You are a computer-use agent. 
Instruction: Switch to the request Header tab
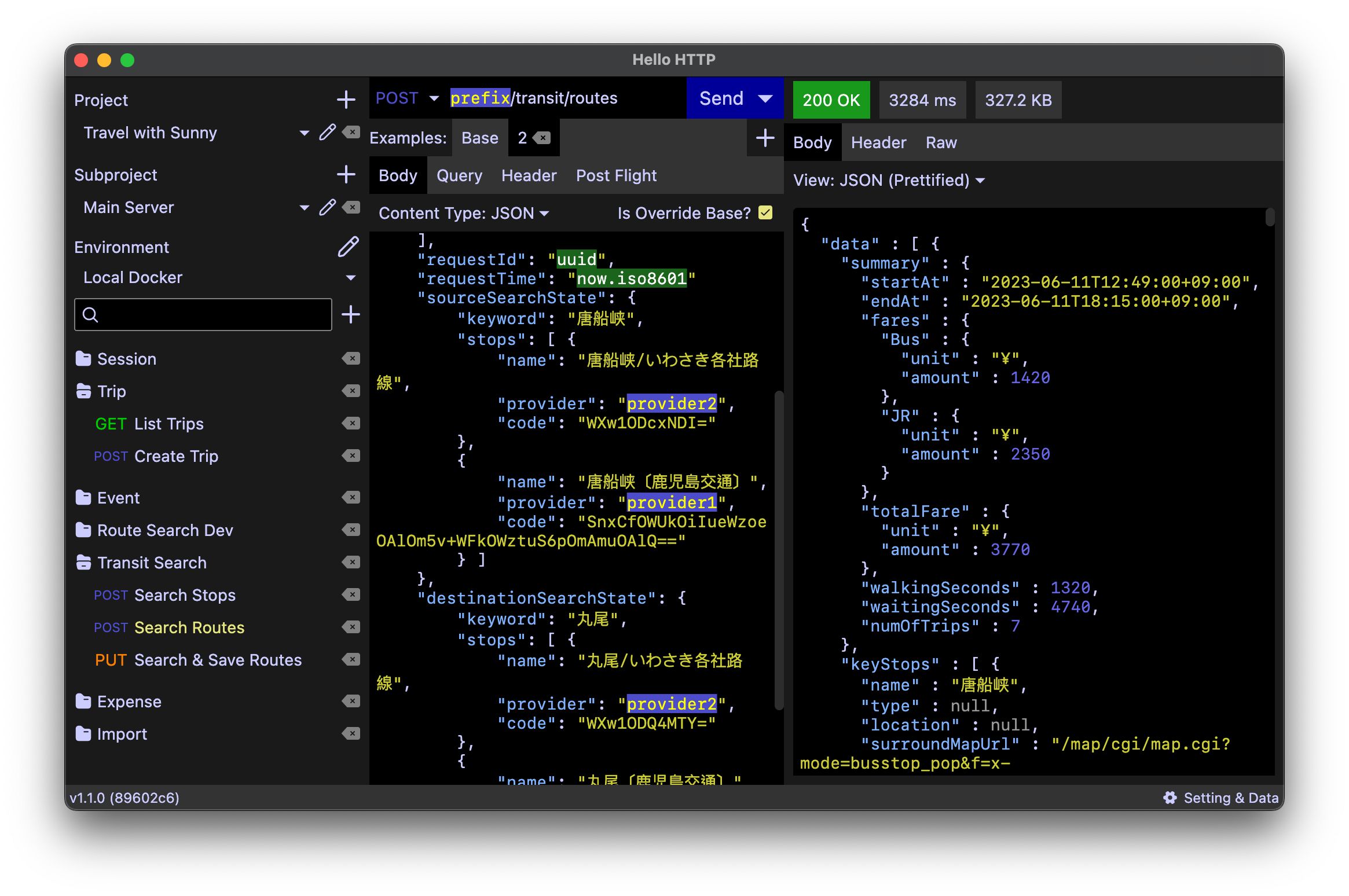(529, 175)
